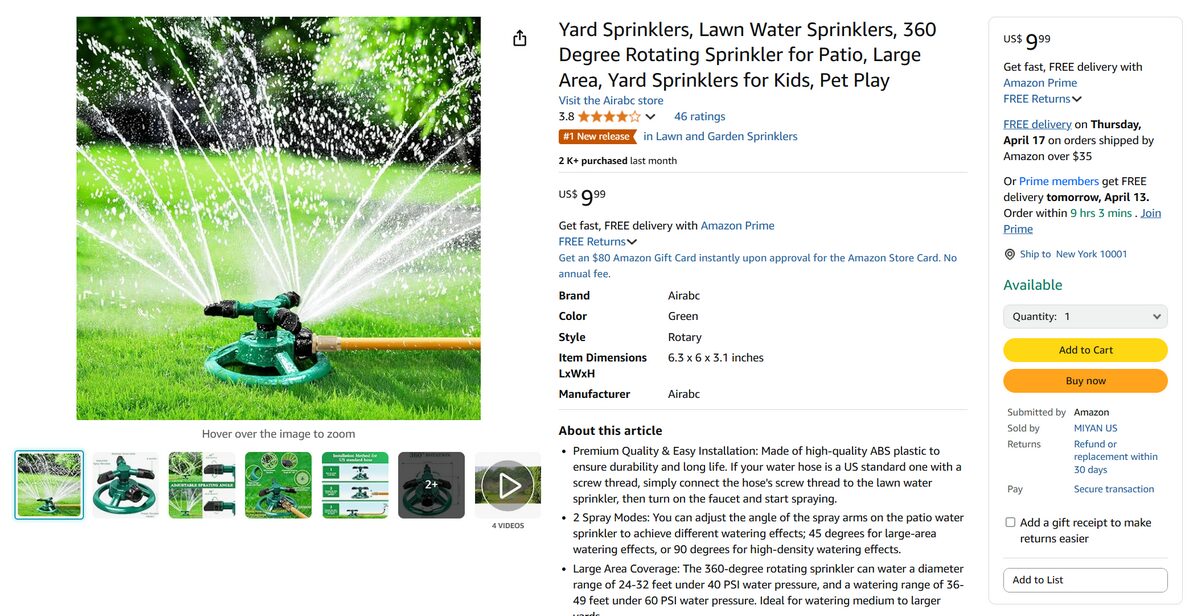Expand the star rating breakdown chevron
Screen dimensions: 1200x616
[x=650, y=116]
